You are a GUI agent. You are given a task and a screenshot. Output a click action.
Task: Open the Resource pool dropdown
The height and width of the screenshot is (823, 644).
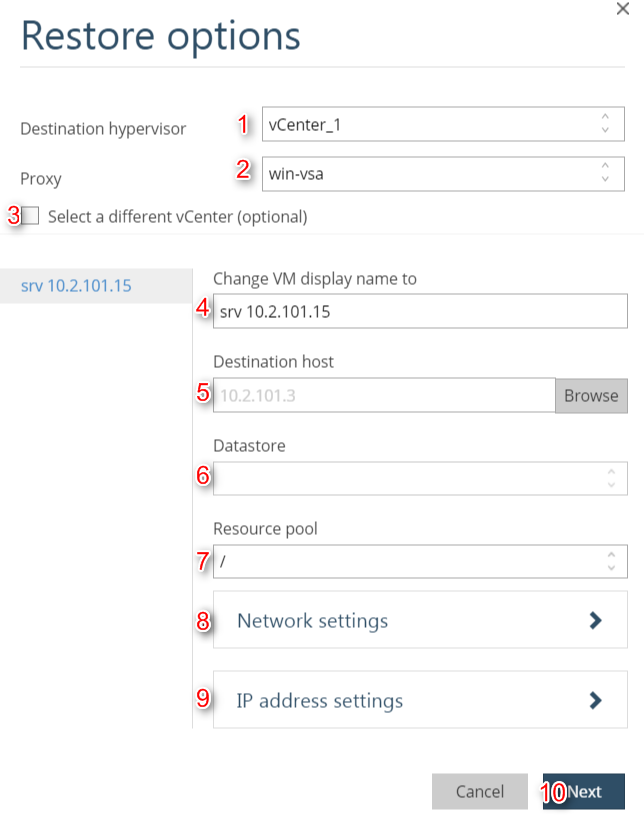click(410, 561)
